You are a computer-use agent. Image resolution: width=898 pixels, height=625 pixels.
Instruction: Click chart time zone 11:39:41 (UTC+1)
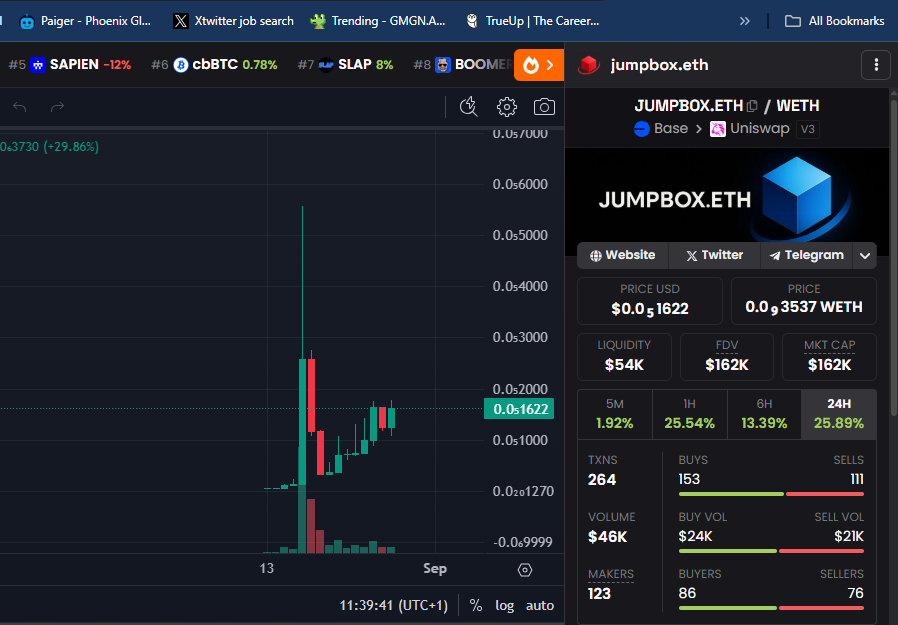[394, 606]
